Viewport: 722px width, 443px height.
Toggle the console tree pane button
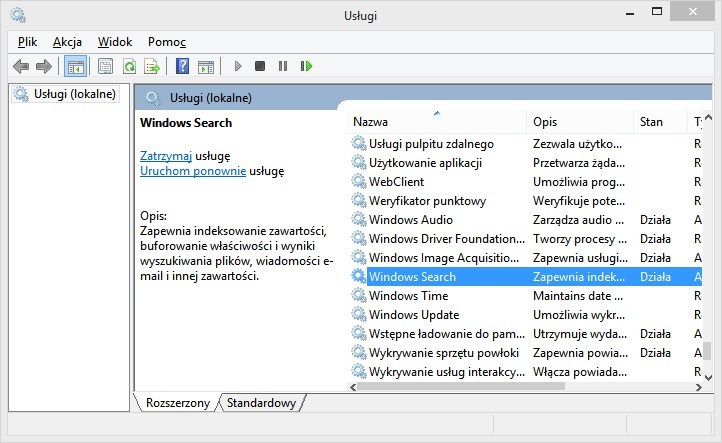tap(76, 66)
